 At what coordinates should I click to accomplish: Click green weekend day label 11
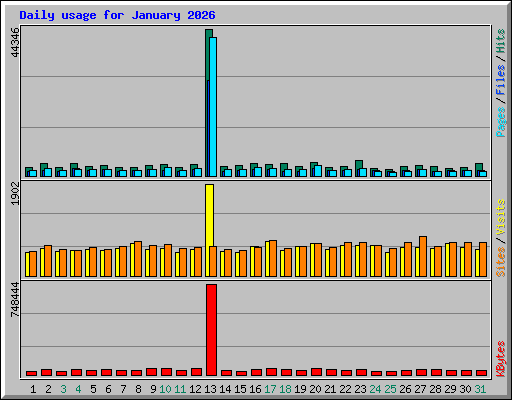[180, 389]
